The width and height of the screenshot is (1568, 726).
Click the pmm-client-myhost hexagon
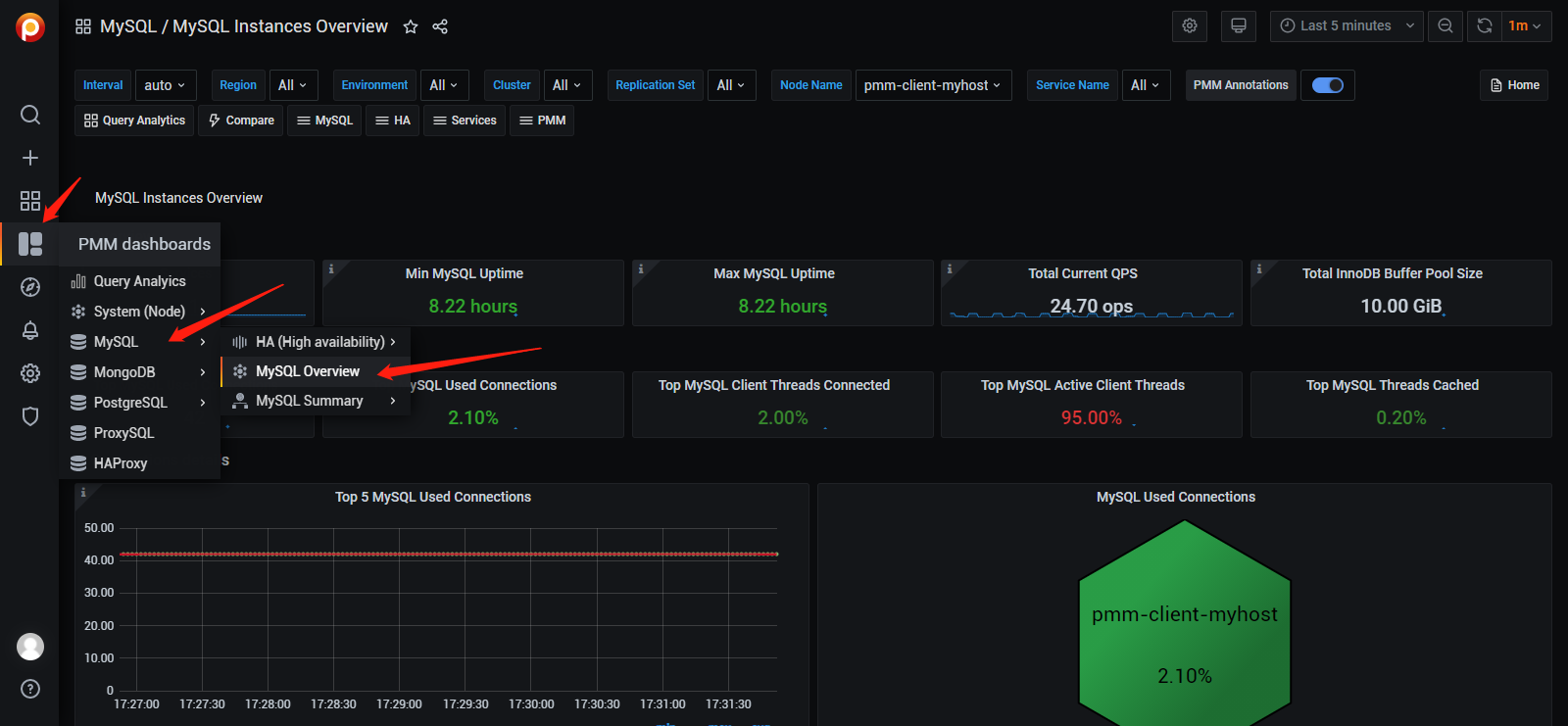tap(1185, 625)
